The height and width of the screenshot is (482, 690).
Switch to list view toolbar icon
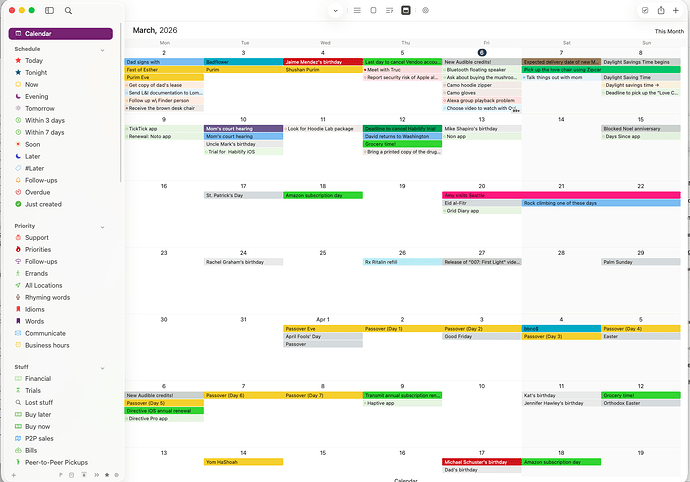tap(357, 10)
